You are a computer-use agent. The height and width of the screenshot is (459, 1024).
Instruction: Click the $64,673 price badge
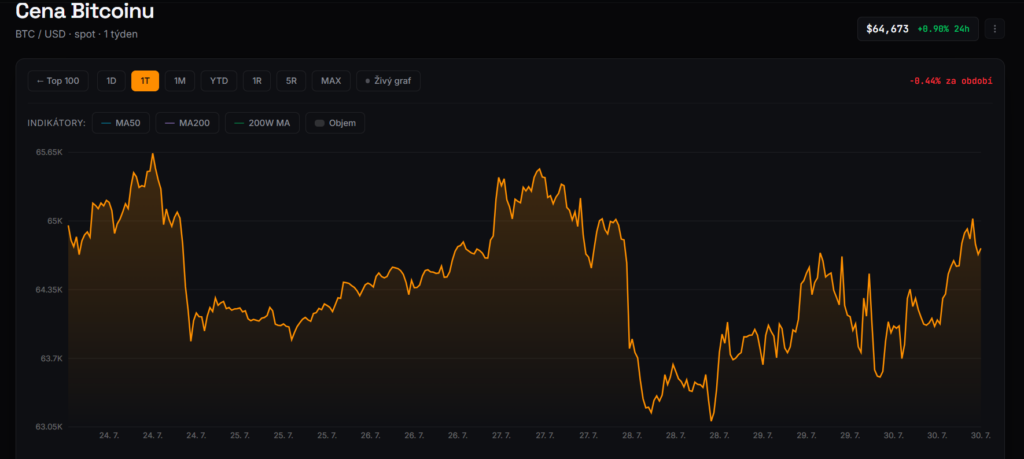coord(918,29)
